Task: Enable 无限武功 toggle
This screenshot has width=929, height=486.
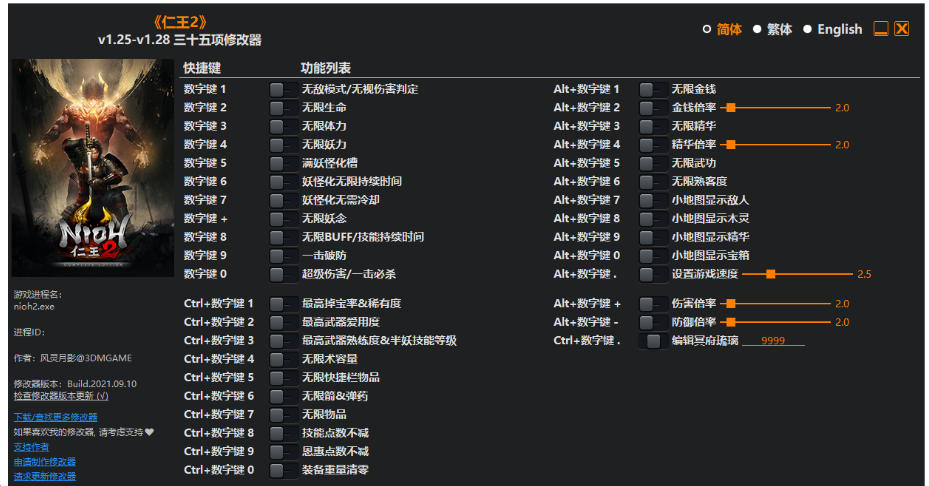Action: click(653, 163)
